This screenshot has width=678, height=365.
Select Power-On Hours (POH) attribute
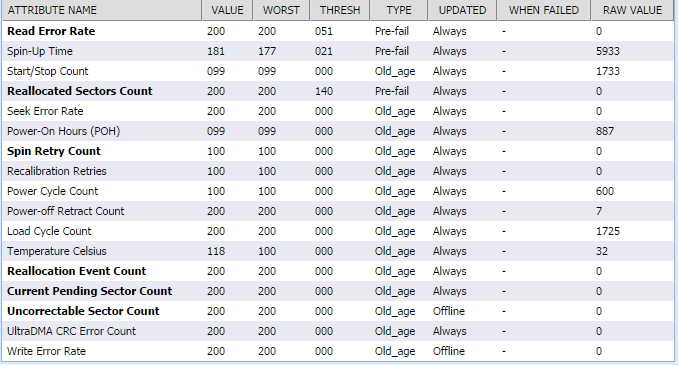coord(64,131)
